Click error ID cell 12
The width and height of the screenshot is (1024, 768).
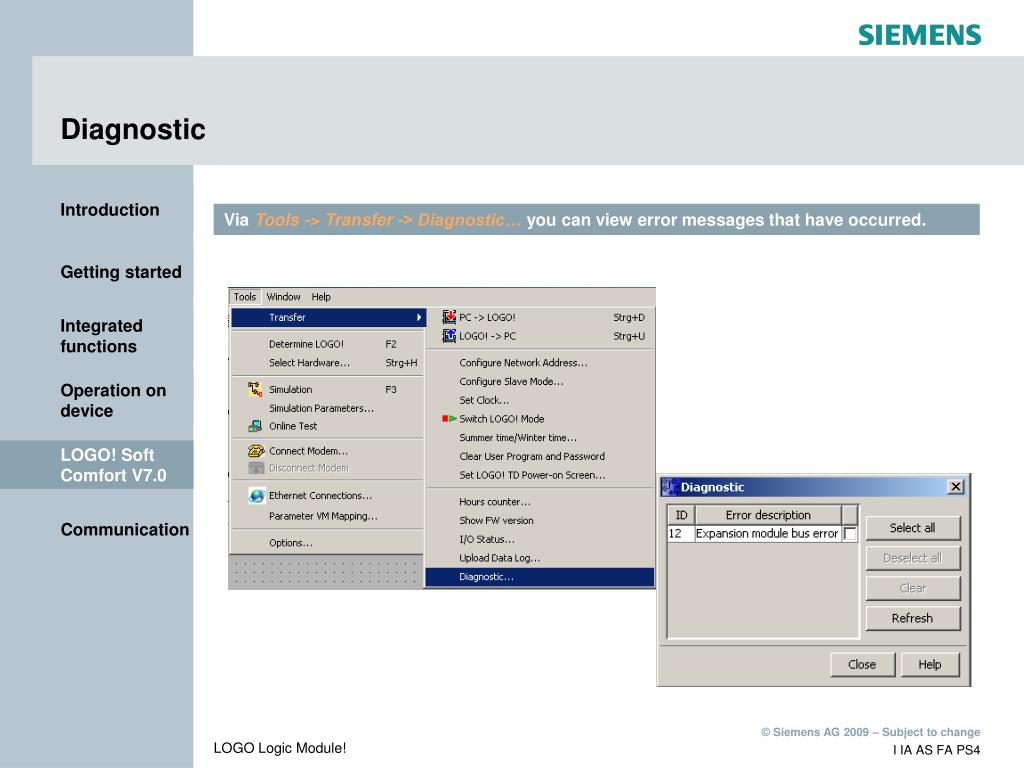click(x=680, y=534)
